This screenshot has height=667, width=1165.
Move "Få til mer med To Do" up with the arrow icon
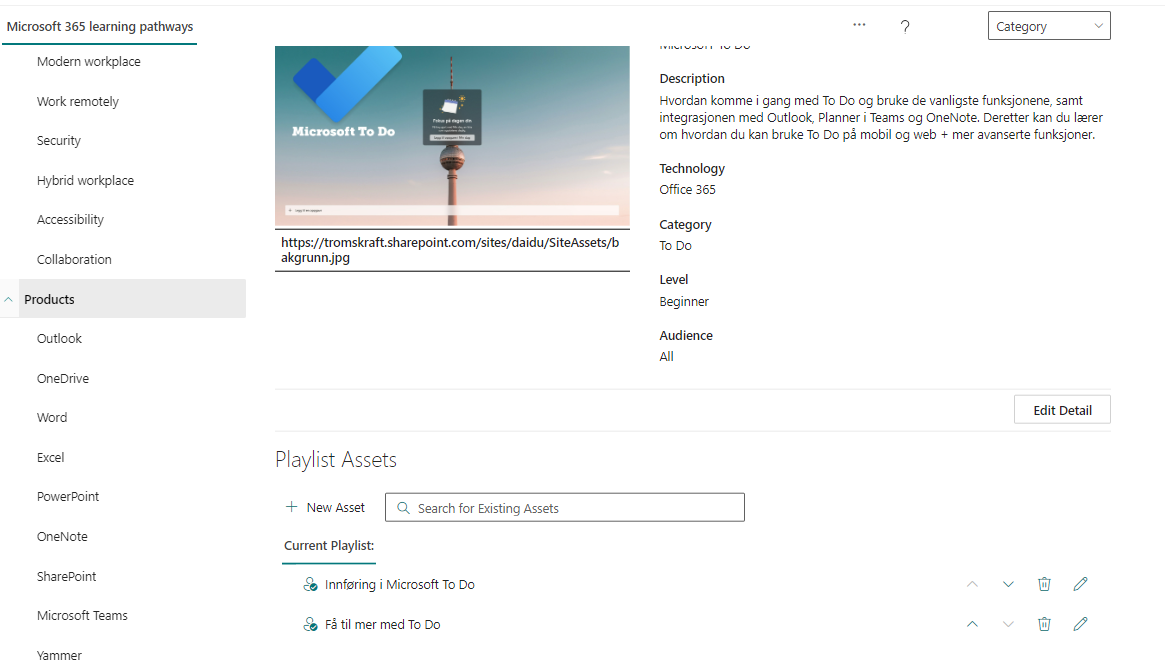[x=972, y=624]
